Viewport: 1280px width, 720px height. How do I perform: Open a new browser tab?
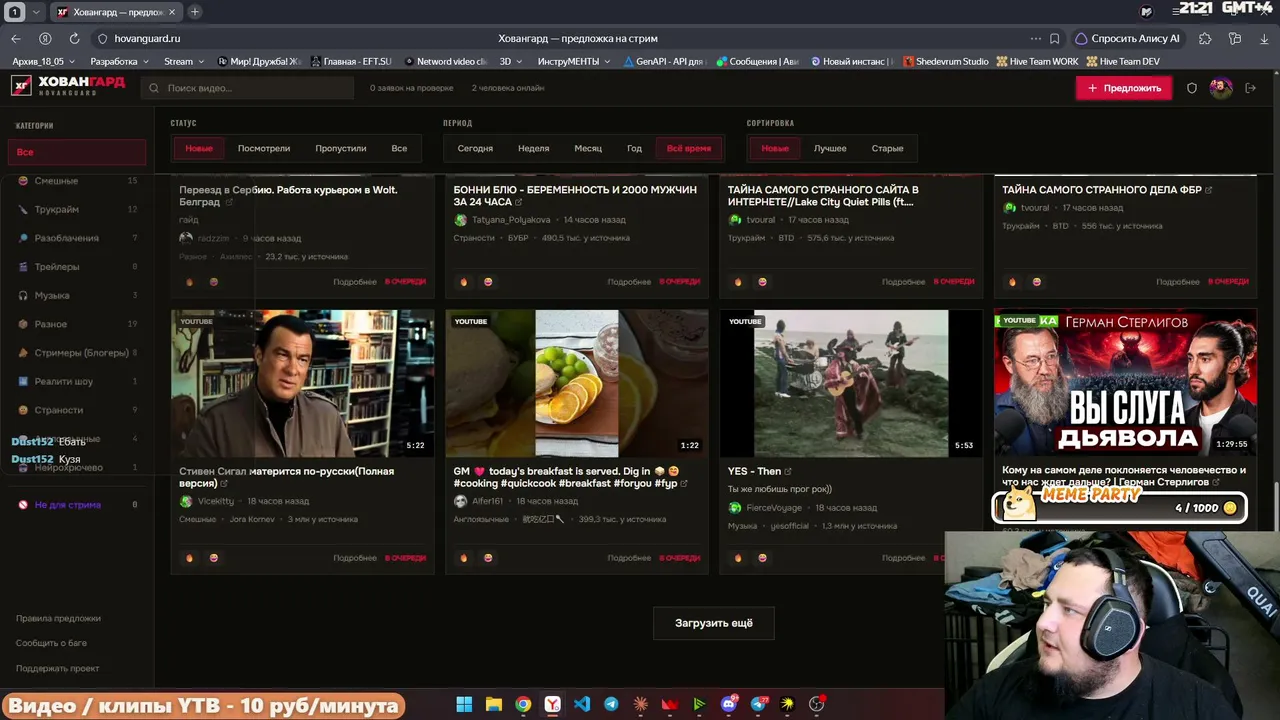click(x=195, y=12)
